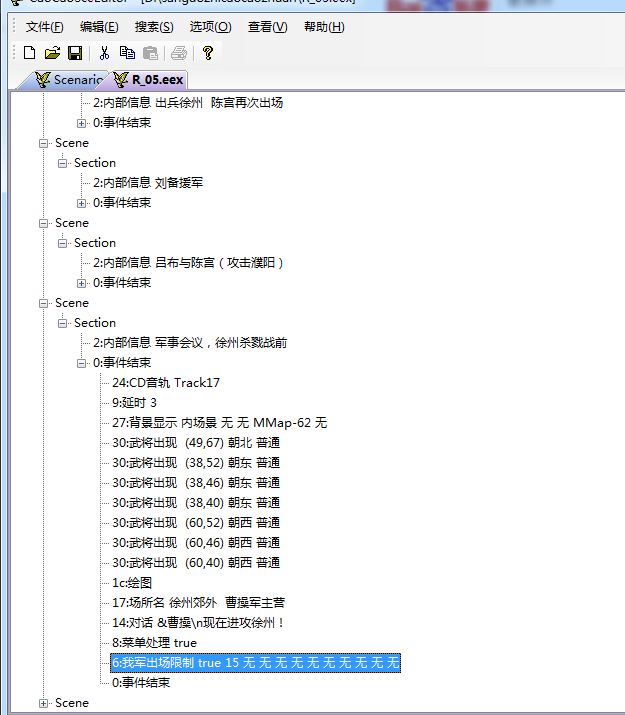Click the New file toolbar icon
Image resolution: width=625 pixels, height=715 pixels.
(x=30, y=53)
